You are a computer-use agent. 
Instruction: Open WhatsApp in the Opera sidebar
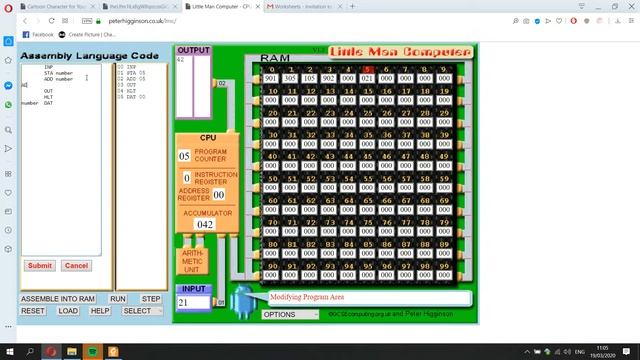[8, 104]
